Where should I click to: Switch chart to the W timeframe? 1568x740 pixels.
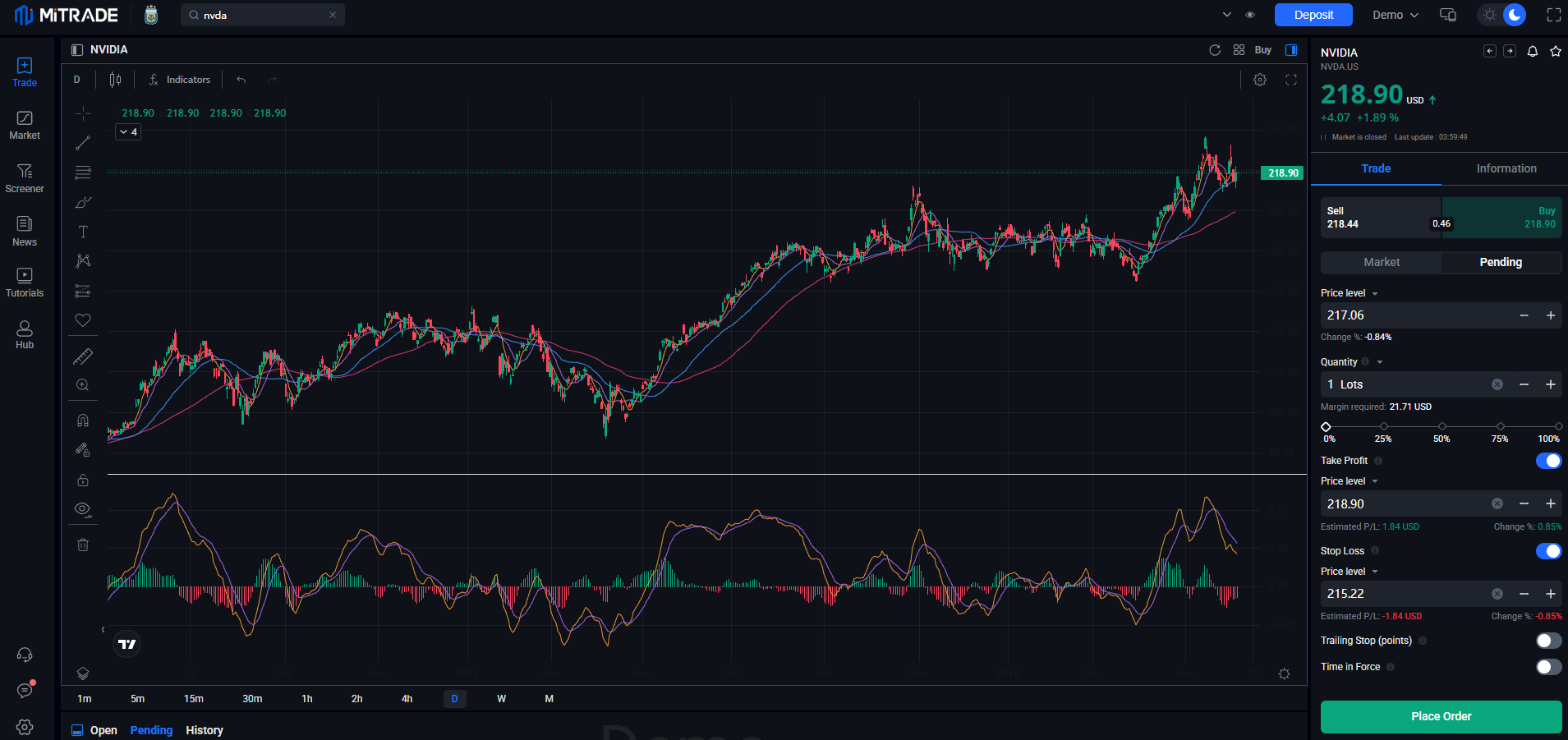(502, 699)
